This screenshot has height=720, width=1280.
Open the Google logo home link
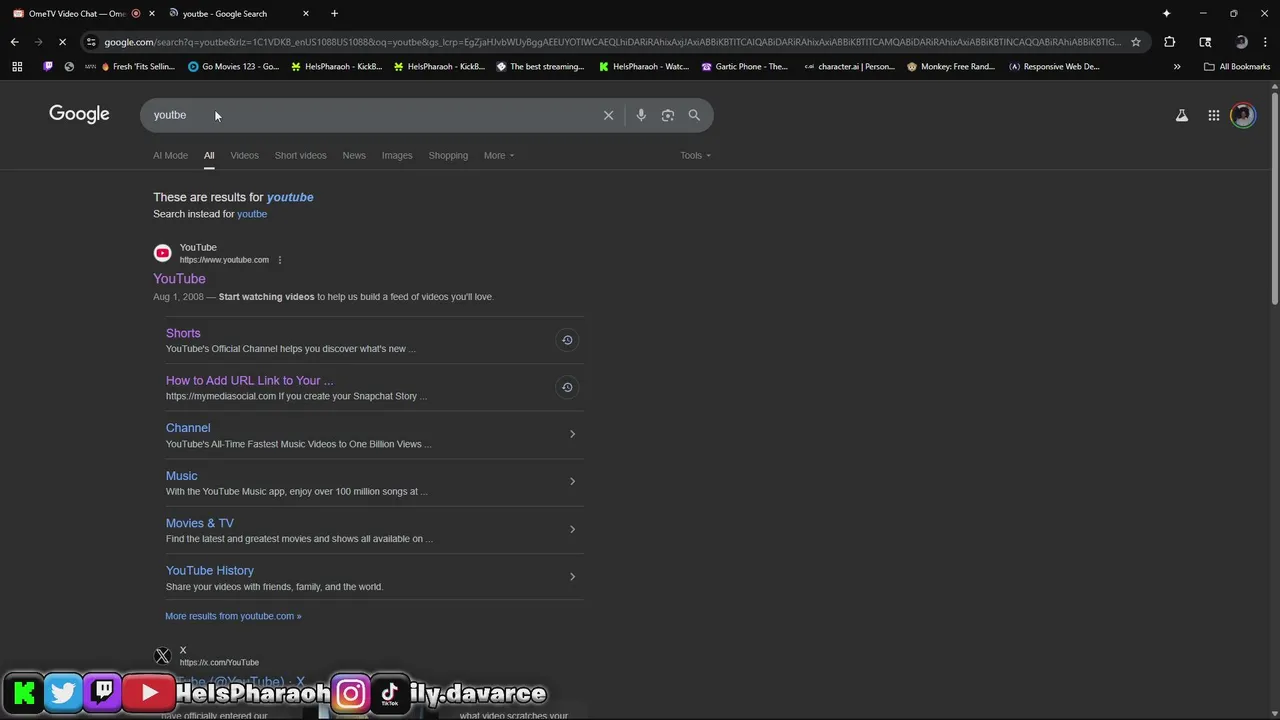tap(79, 114)
